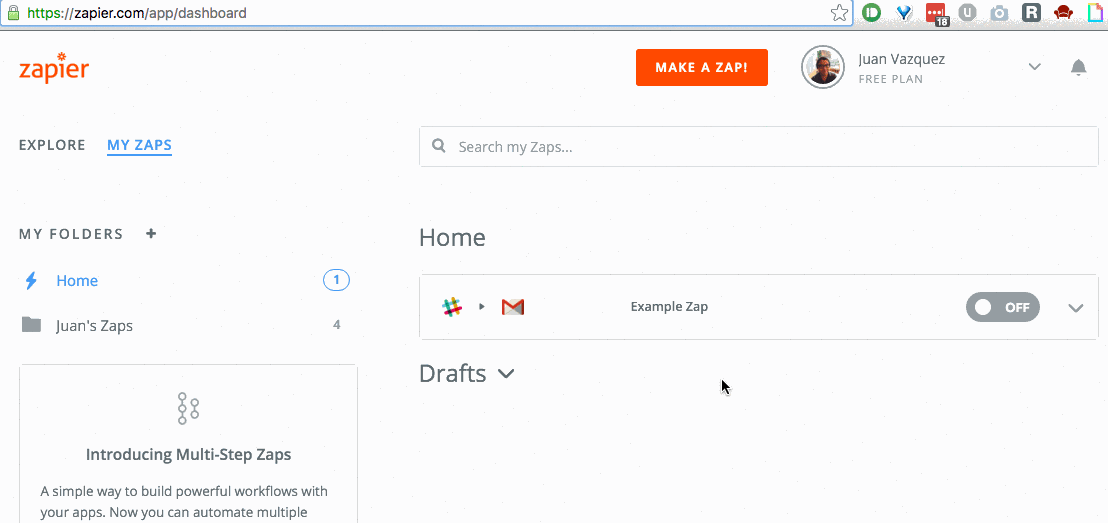
Task: Click the arrow between Slack and Gmail
Action: 482,307
